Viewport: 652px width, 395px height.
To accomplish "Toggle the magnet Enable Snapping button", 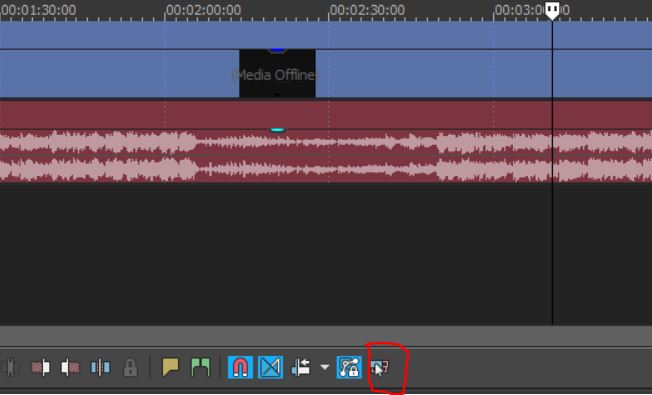I will click(x=240, y=368).
